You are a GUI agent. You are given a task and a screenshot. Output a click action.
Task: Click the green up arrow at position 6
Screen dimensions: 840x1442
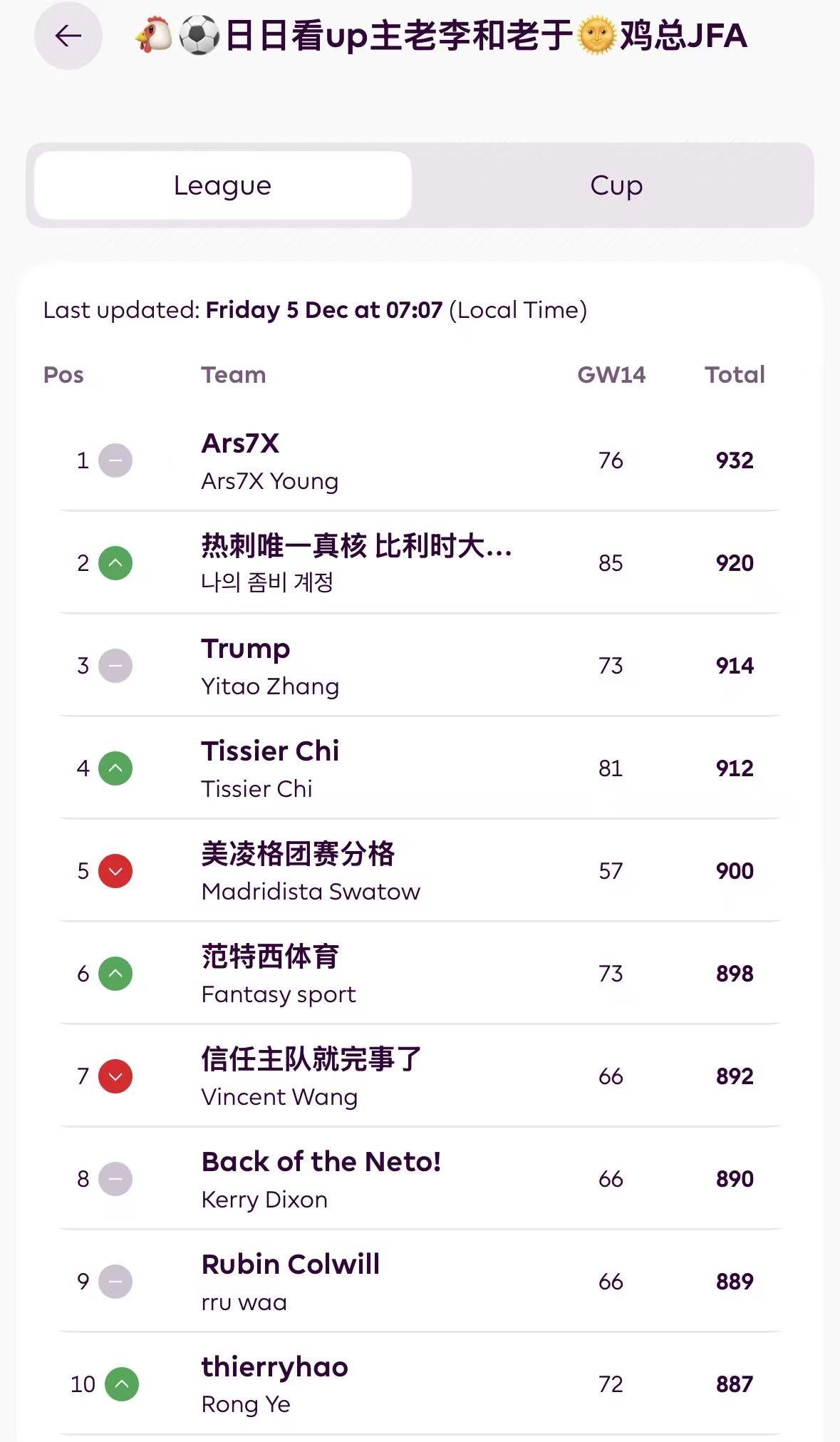coord(115,974)
